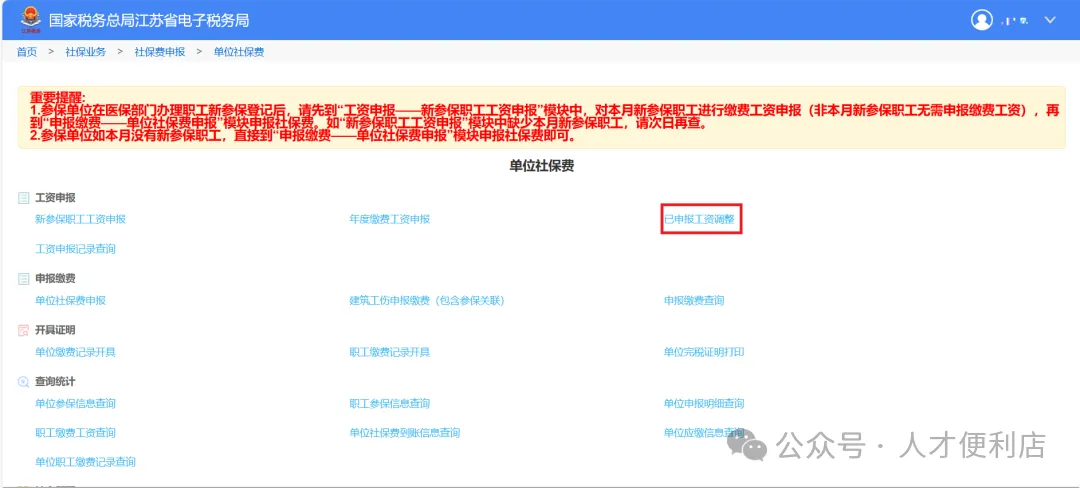Open 新参保职工工资申报 link
The width and height of the screenshot is (1080, 488).
(x=81, y=220)
